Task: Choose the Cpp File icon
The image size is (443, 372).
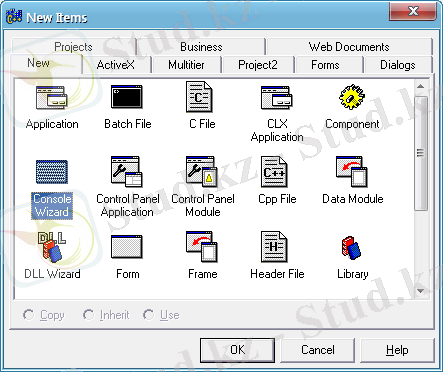Action: coord(274,172)
